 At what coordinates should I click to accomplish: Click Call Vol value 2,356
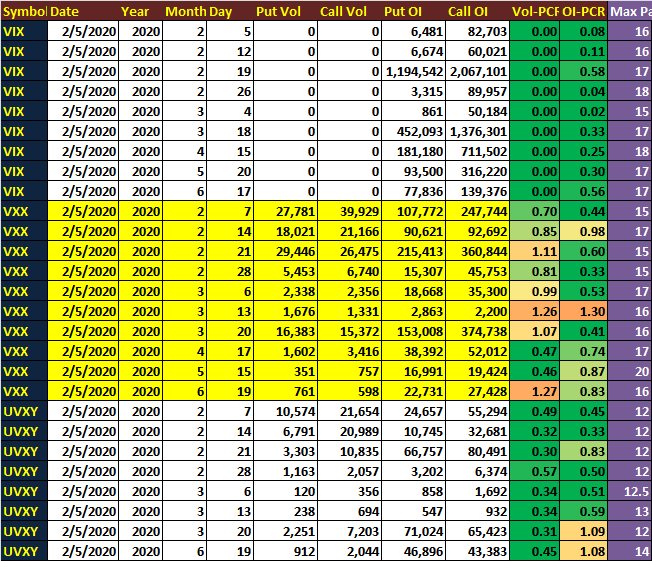(x=350, y=291)
